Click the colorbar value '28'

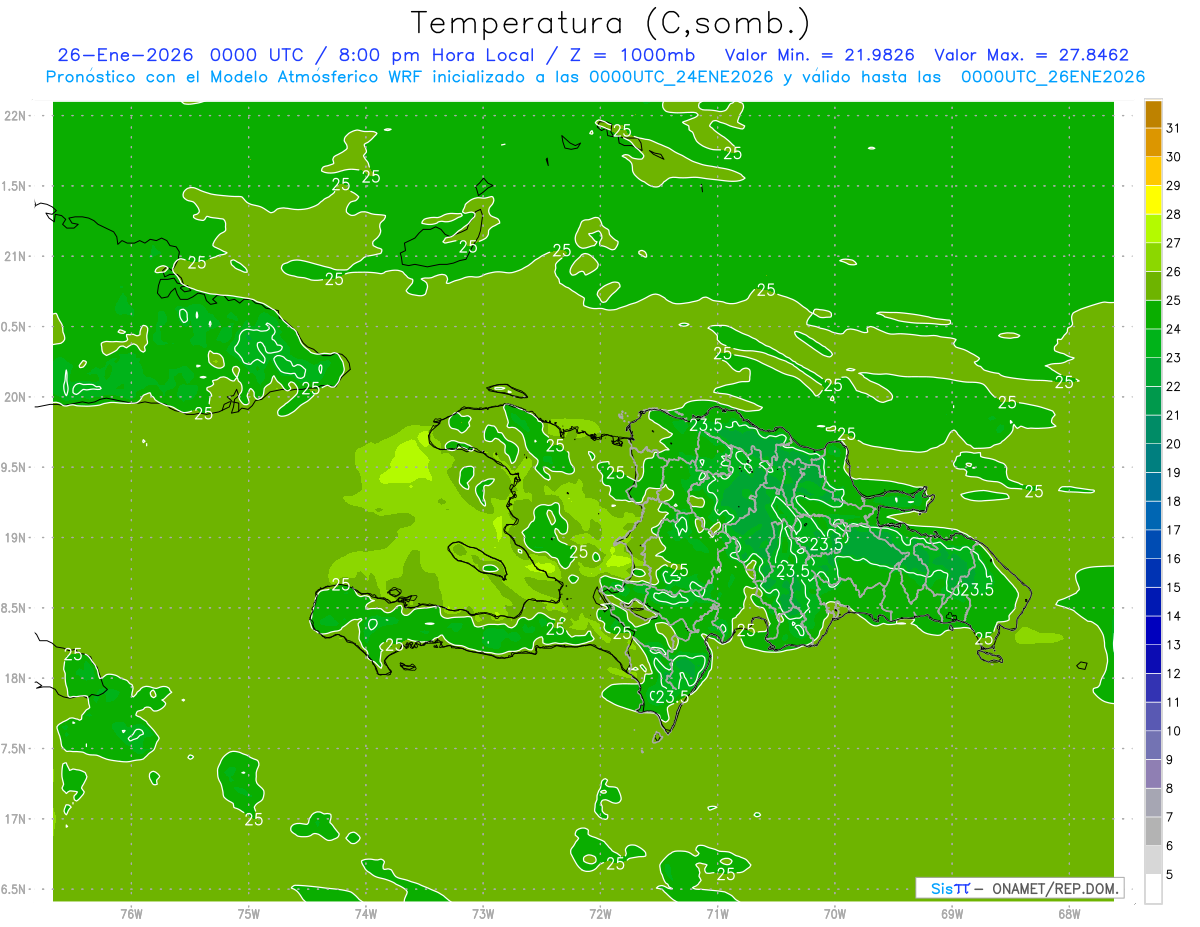coord(1173,214)
